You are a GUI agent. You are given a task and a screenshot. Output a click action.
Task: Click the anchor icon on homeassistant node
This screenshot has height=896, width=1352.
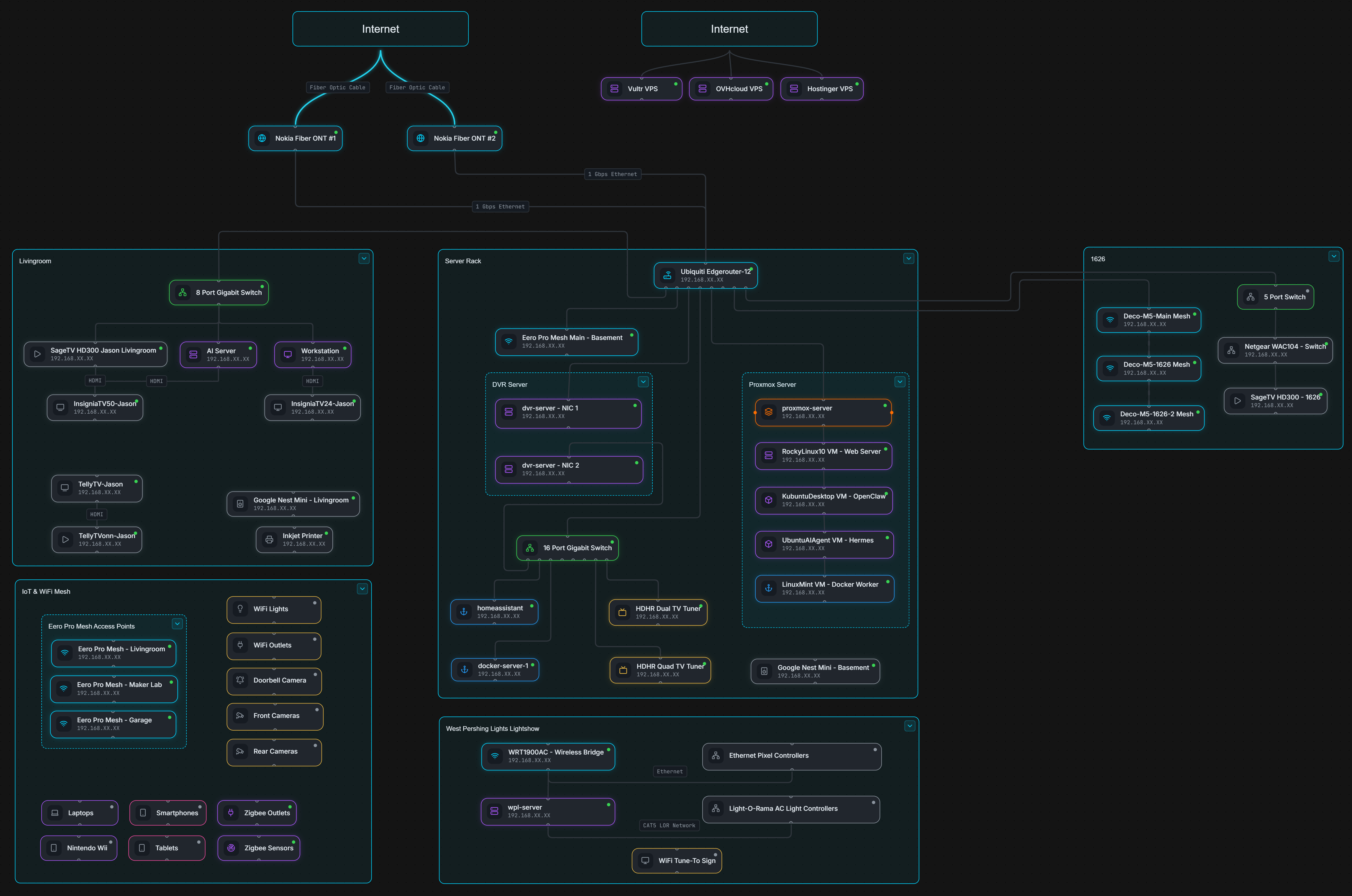(464, 612)
